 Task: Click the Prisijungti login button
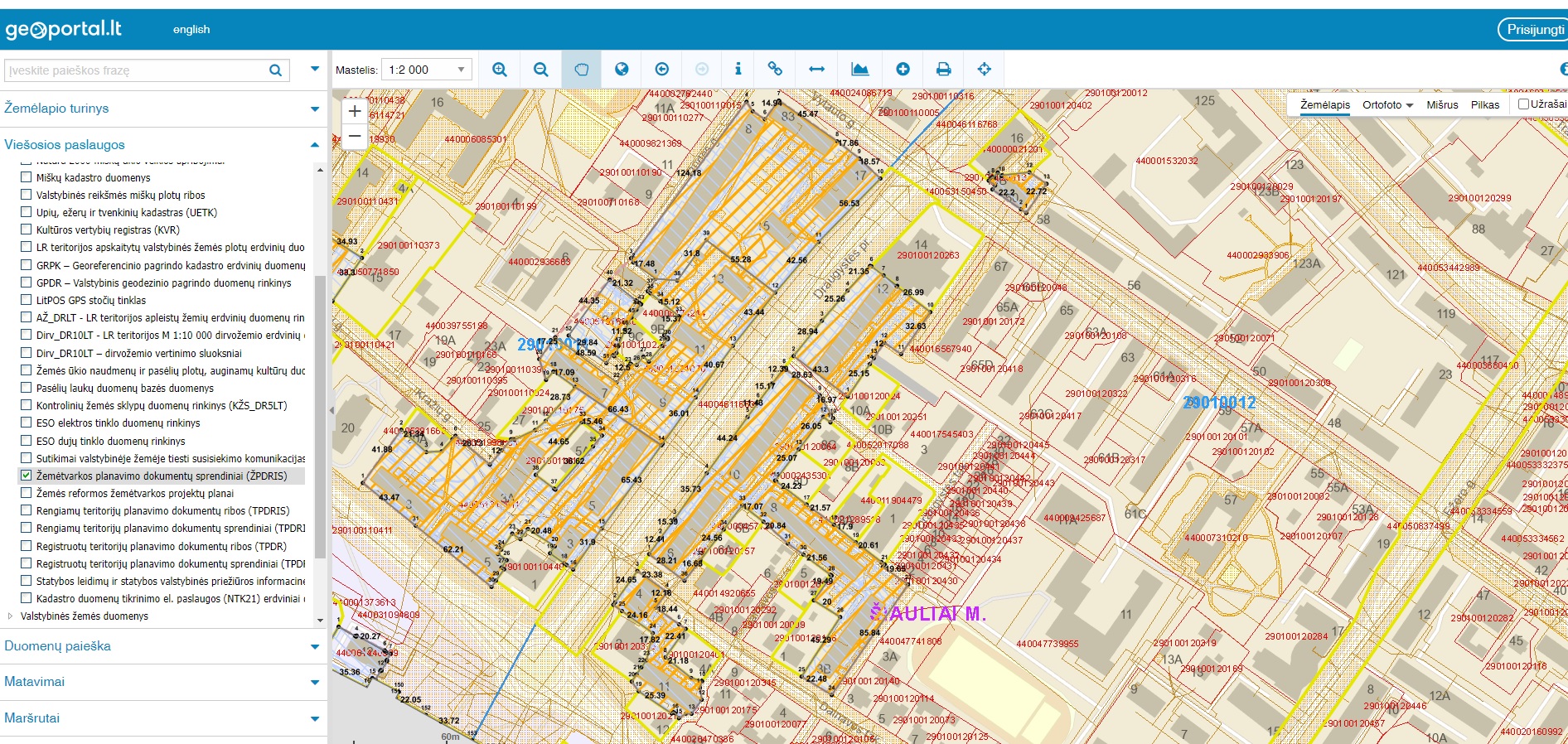tap(1533, 29)
